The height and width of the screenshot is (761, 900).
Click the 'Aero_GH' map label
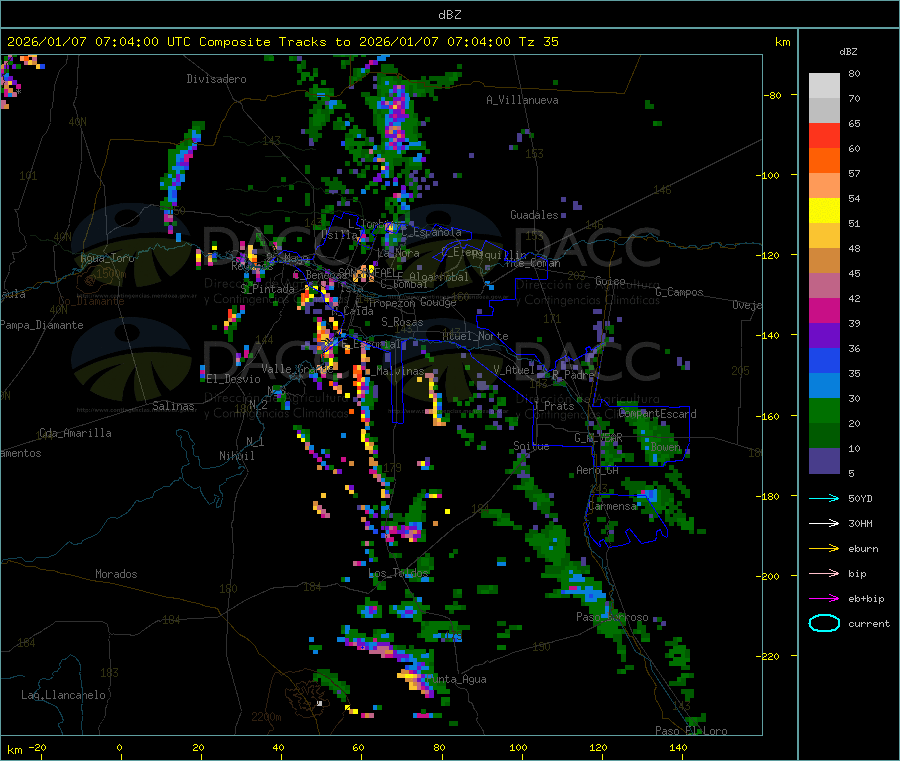pos(598,470)
